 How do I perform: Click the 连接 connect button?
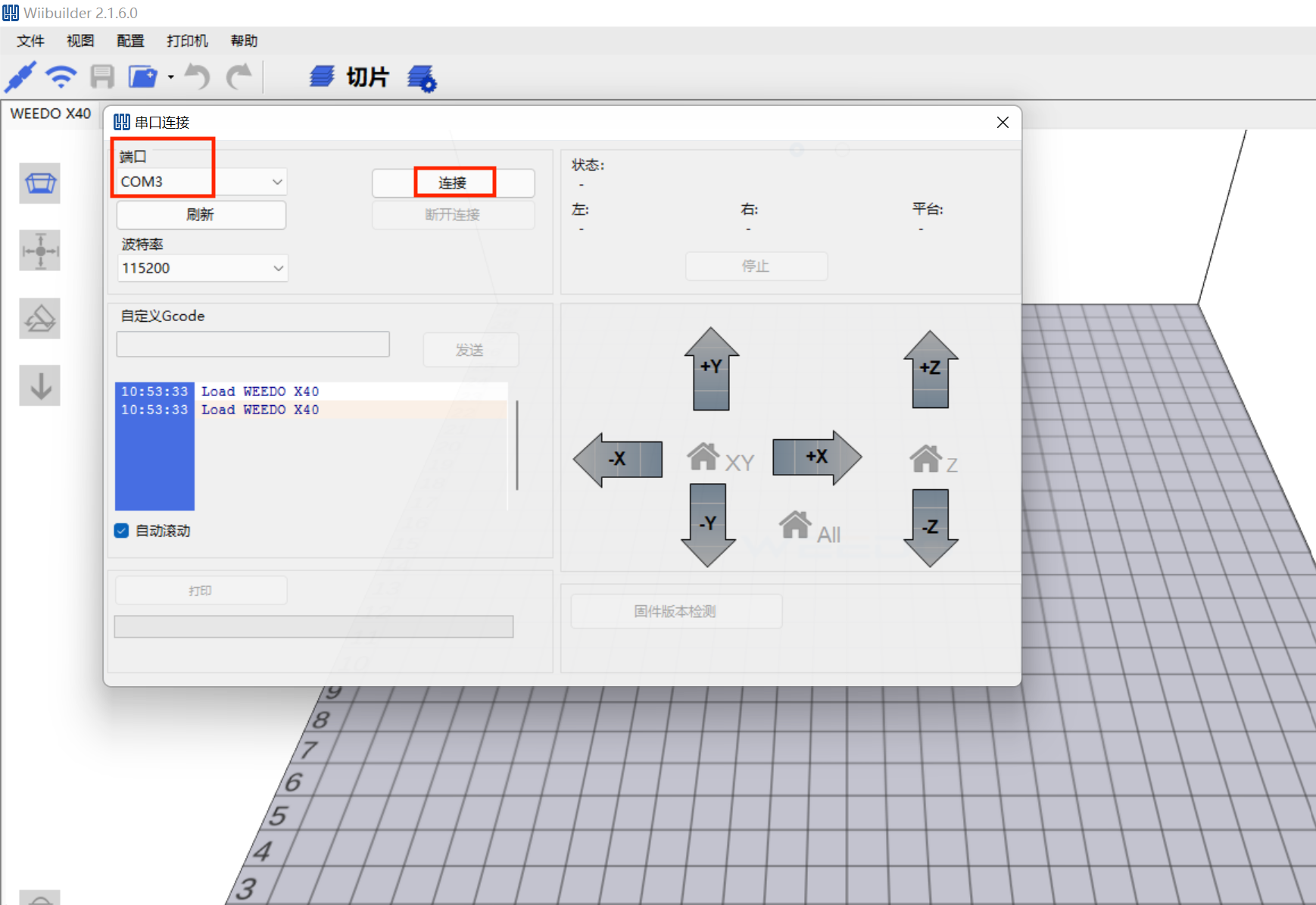pos(453,183)
